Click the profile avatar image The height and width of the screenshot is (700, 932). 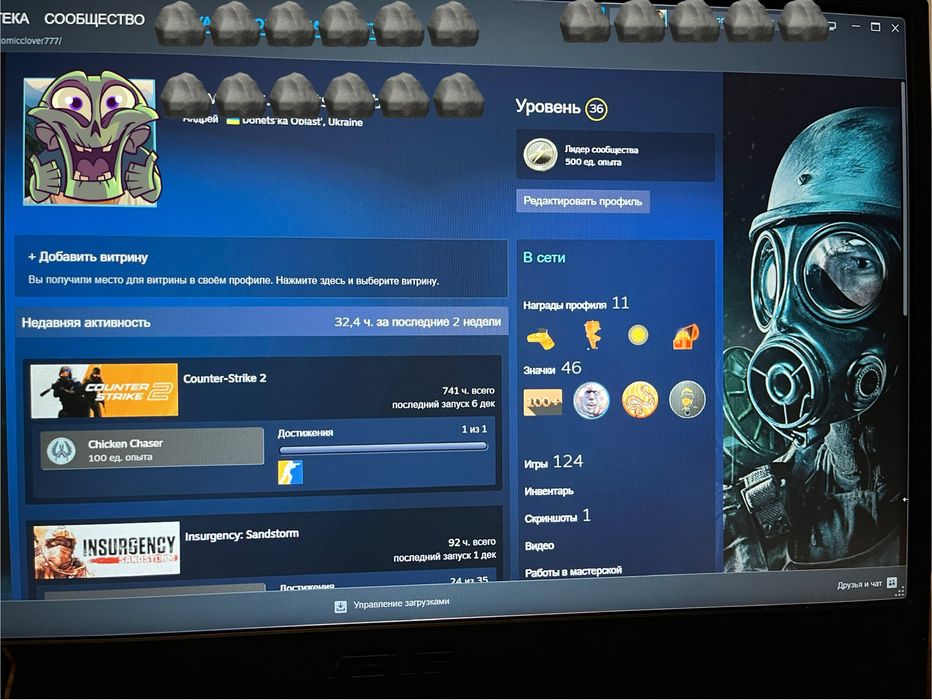point(90,141)
